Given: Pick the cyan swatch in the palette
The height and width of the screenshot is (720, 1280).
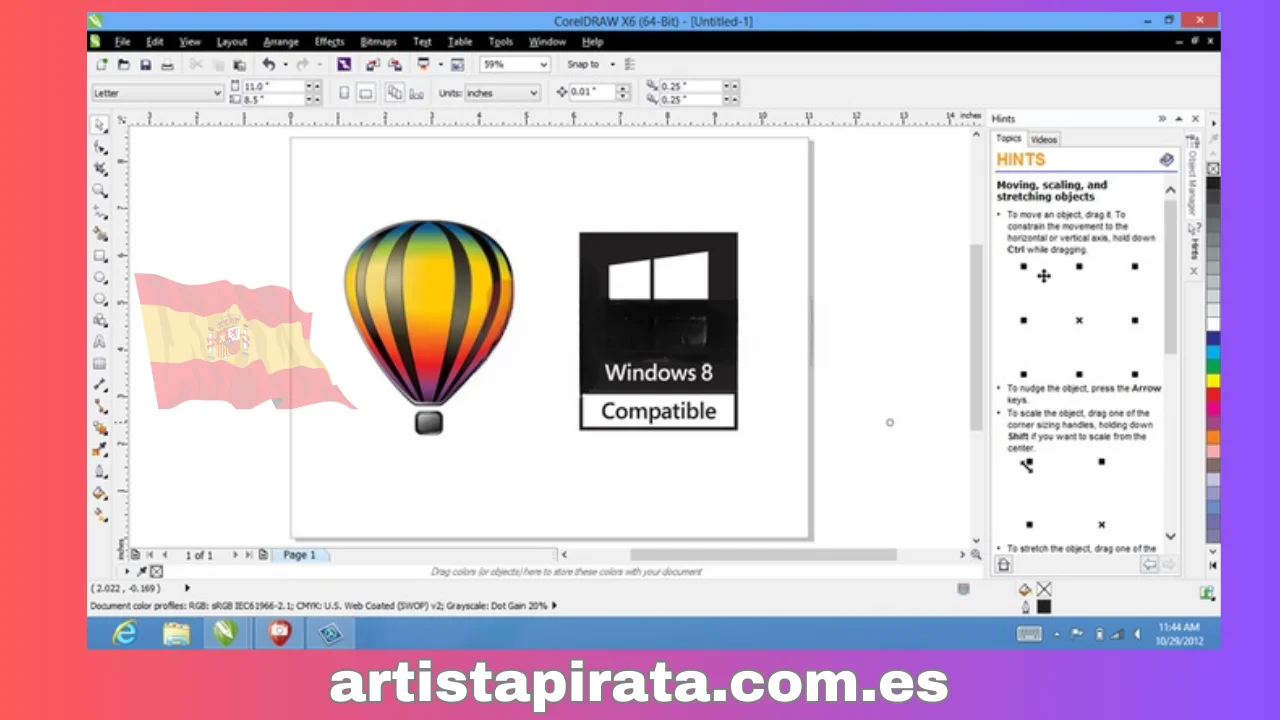Looking at the screenshot, I should click(1213, 352).
